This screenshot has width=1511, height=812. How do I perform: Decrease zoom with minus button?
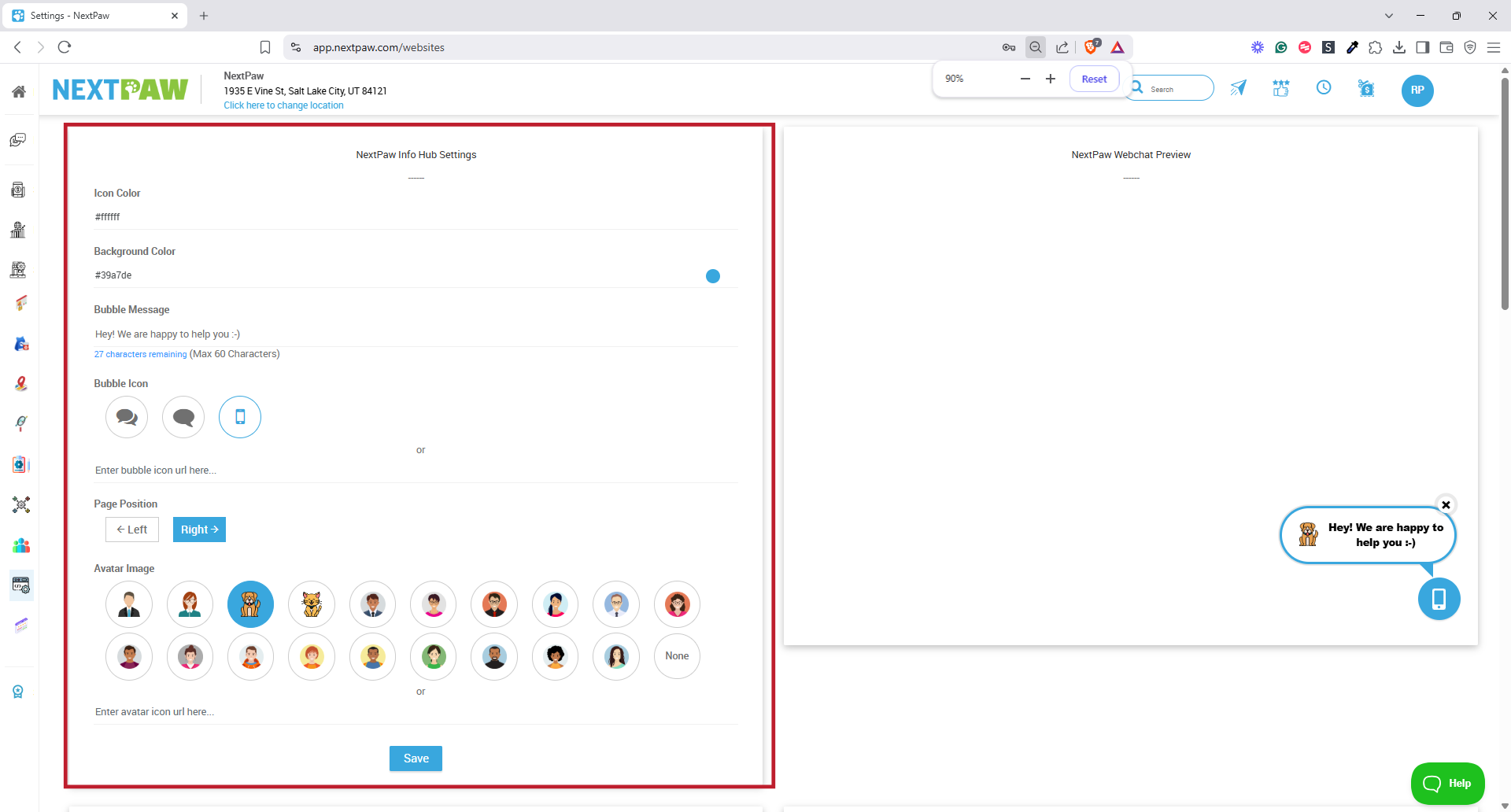click(1025, 79)
